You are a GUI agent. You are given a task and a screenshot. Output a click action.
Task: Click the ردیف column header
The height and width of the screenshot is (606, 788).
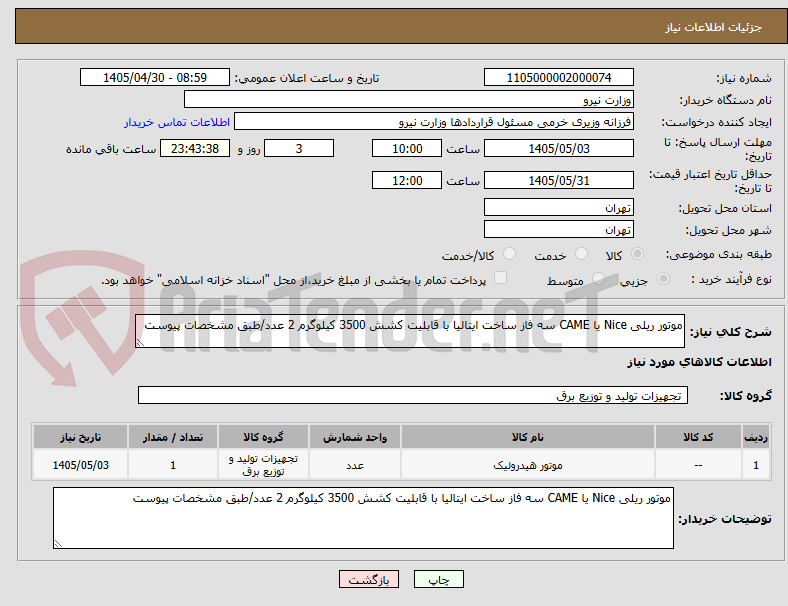pos(755,437)
